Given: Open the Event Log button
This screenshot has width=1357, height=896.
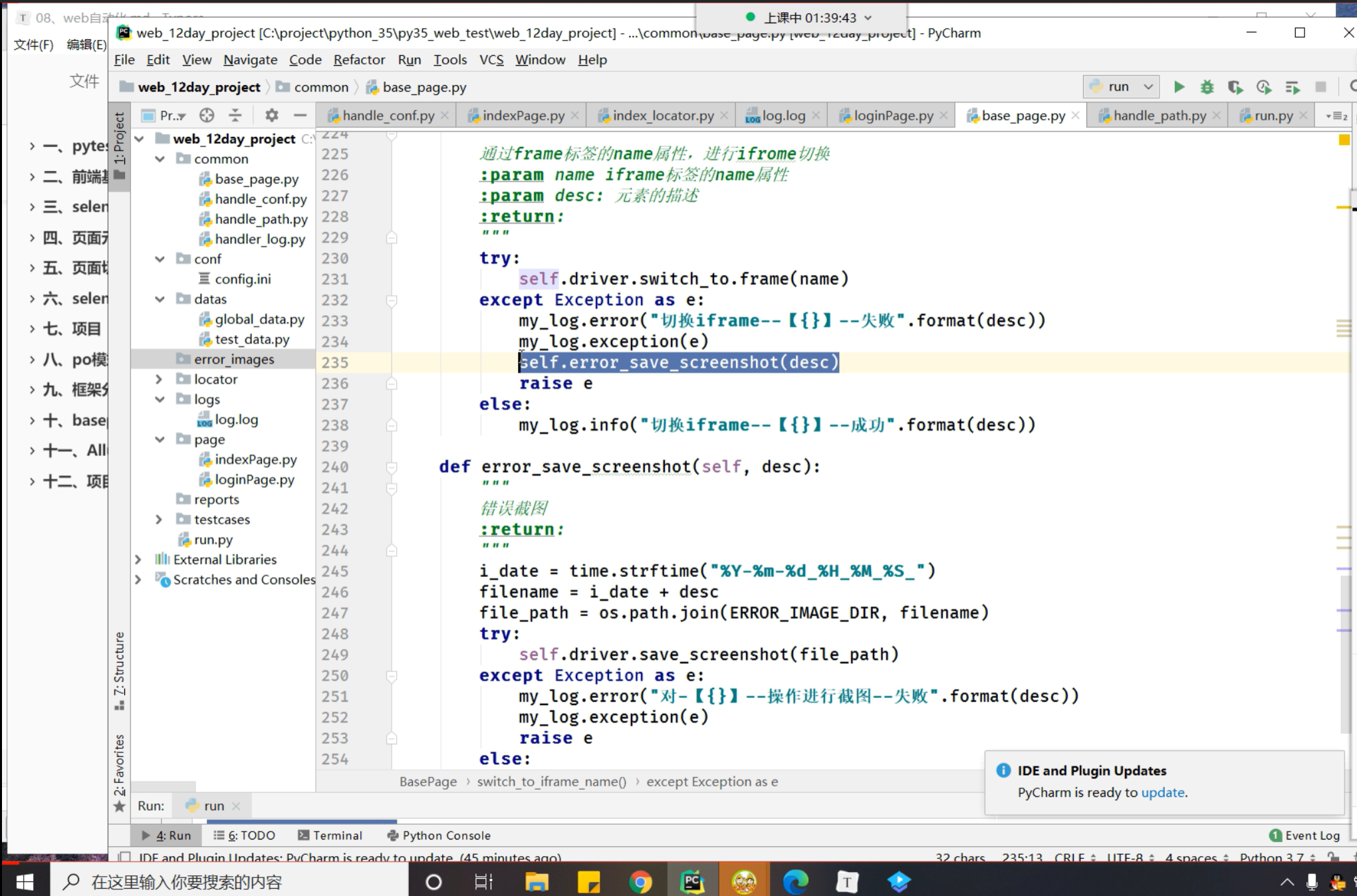Looking at the screenshot, I should 1304,836.
